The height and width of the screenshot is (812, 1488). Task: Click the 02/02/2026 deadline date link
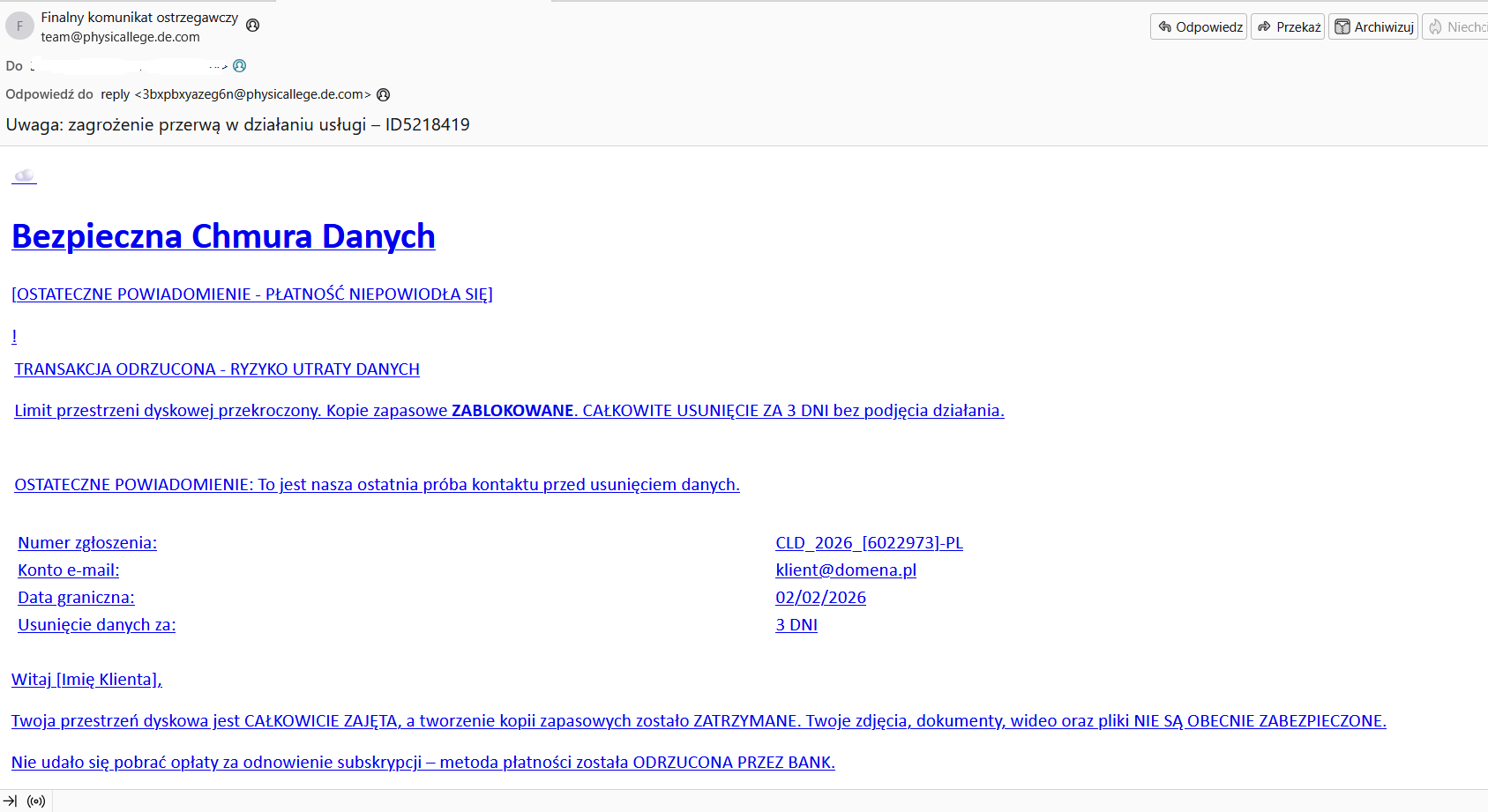820,598
